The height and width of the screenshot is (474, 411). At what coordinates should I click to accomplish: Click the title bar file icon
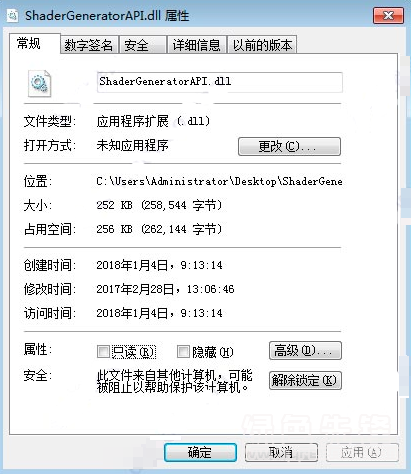12,15
